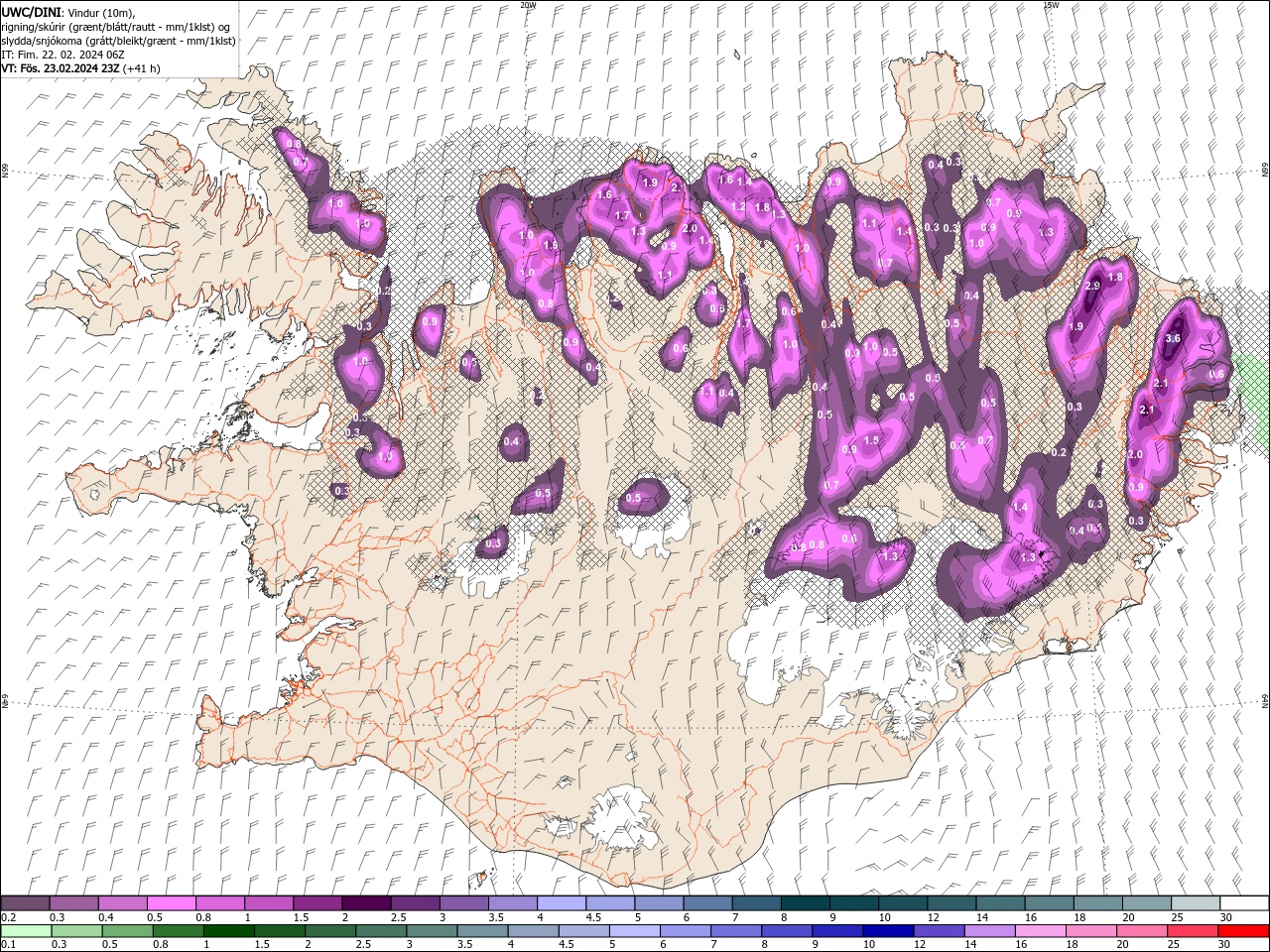Click the '30' label on lower legend row

pos(1224,945)
